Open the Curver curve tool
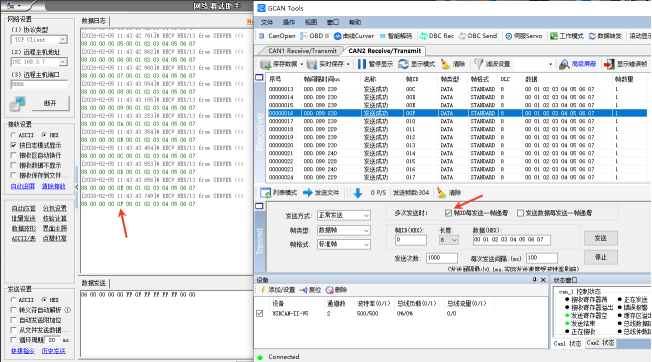This screenshot has height=362, width=652. click(x=354, y=36)
